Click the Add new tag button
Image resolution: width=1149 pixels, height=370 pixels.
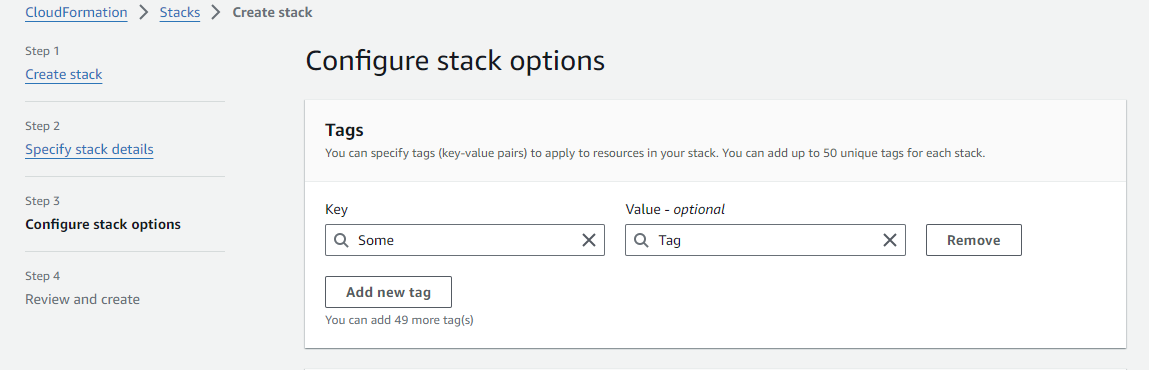(x=388, y=292)
